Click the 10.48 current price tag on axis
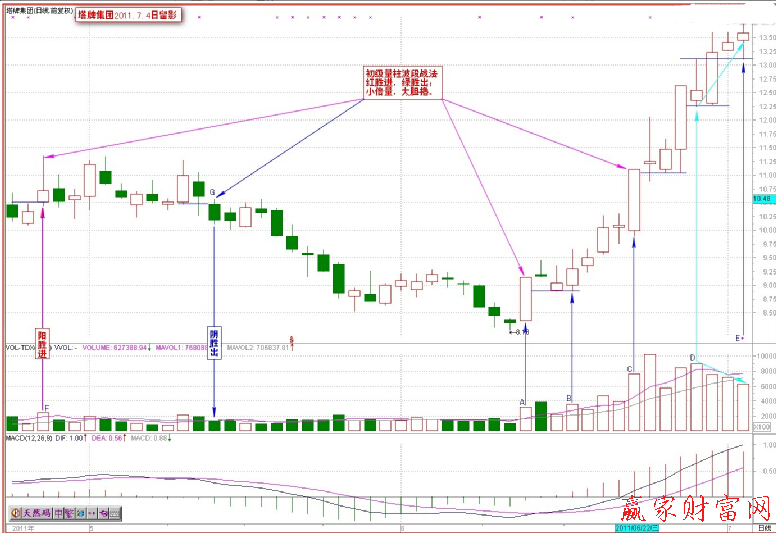 (x=762, y=198)
